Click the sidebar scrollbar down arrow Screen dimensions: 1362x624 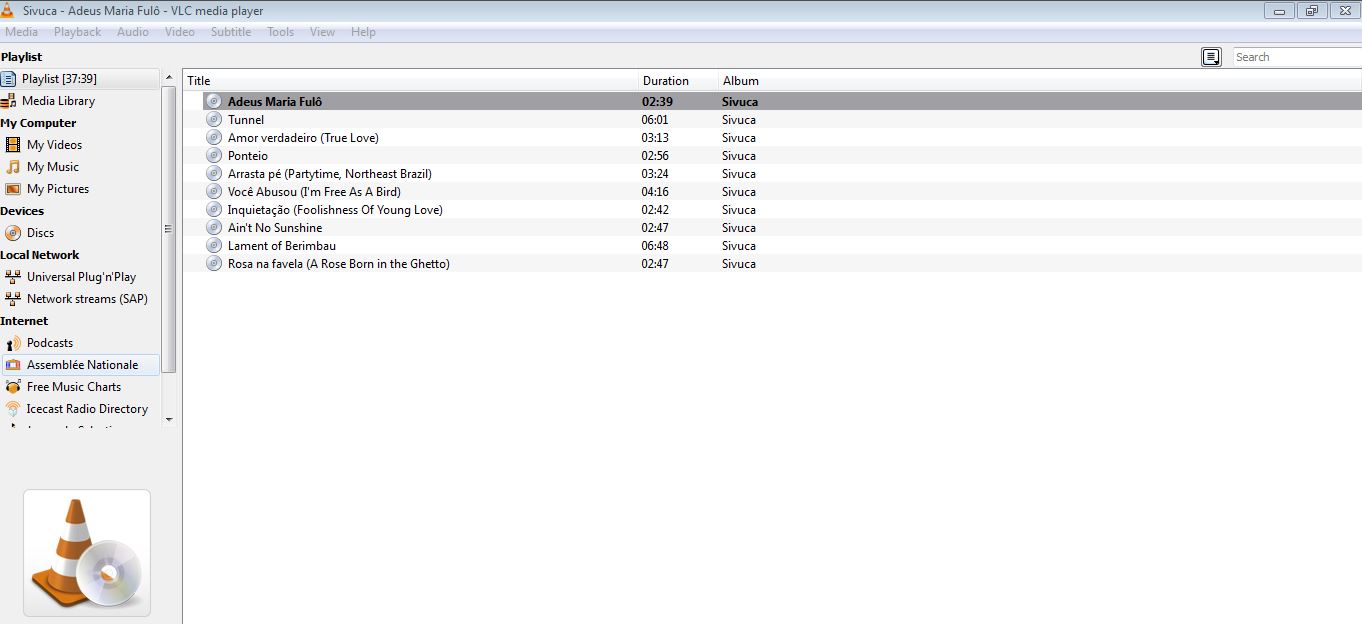tap(168, 419)
